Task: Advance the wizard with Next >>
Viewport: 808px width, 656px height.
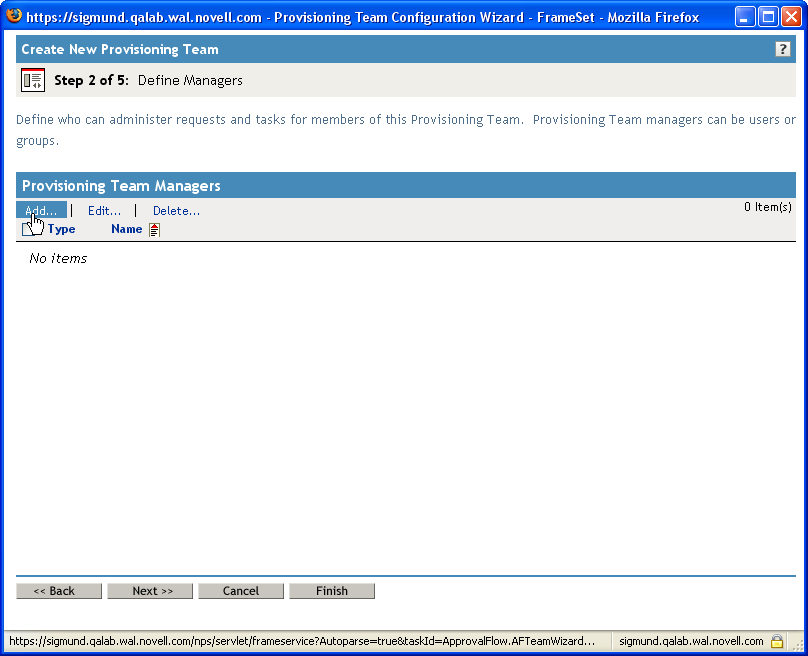Action: [x=150, y=591]
